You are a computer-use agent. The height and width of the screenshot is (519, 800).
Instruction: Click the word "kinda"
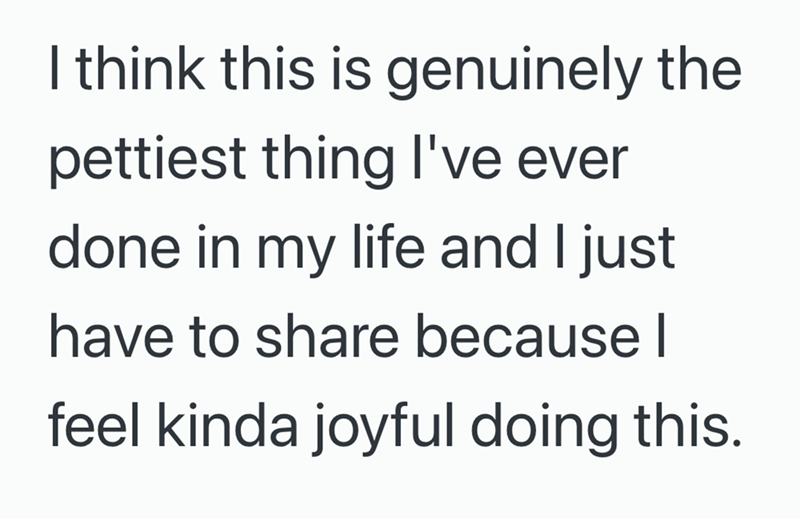(228, 424)
